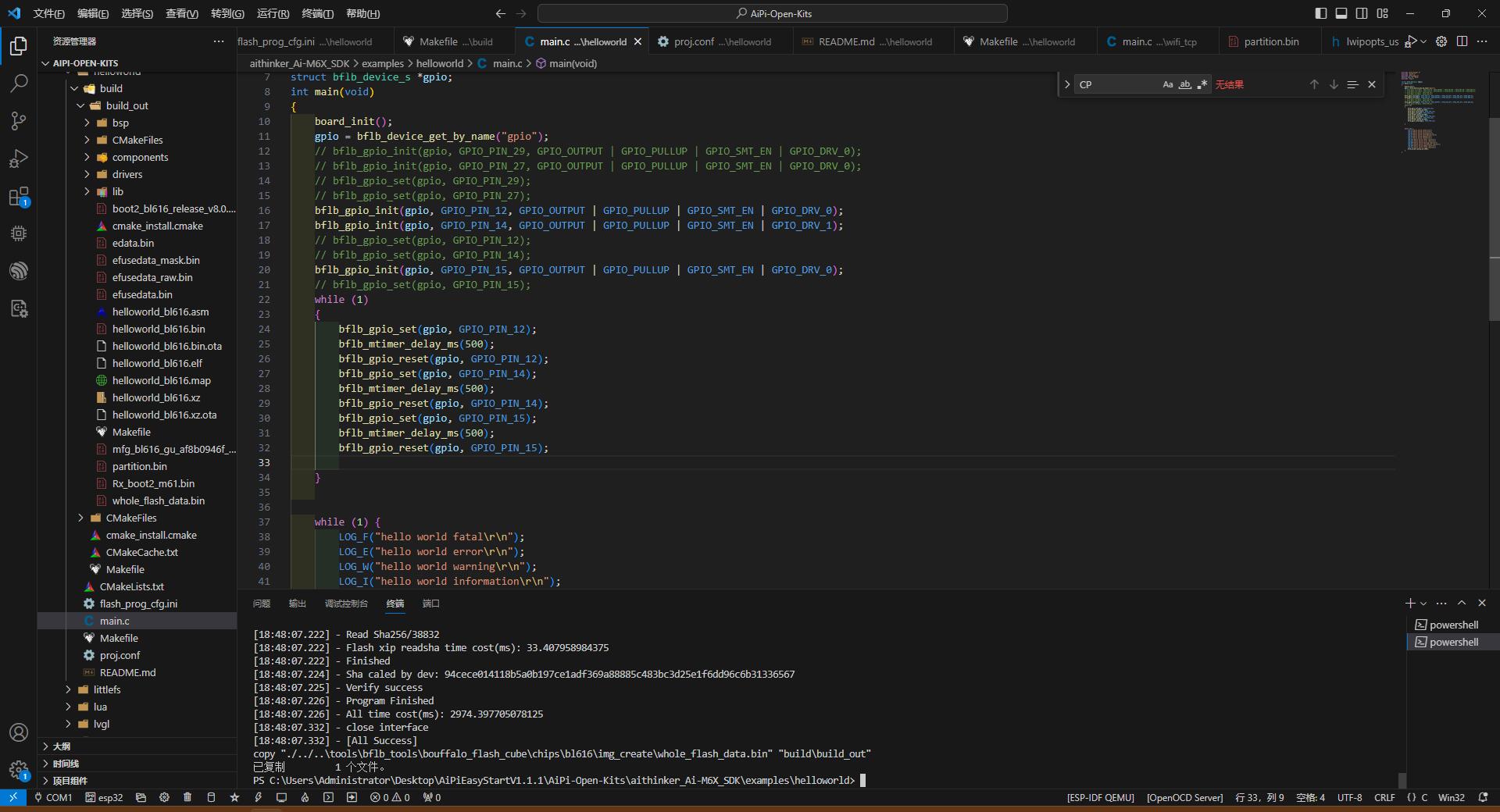Open the Extensions view
Image resolution: width=1500 pixels, height=812 pixels.
coord(19,196)
